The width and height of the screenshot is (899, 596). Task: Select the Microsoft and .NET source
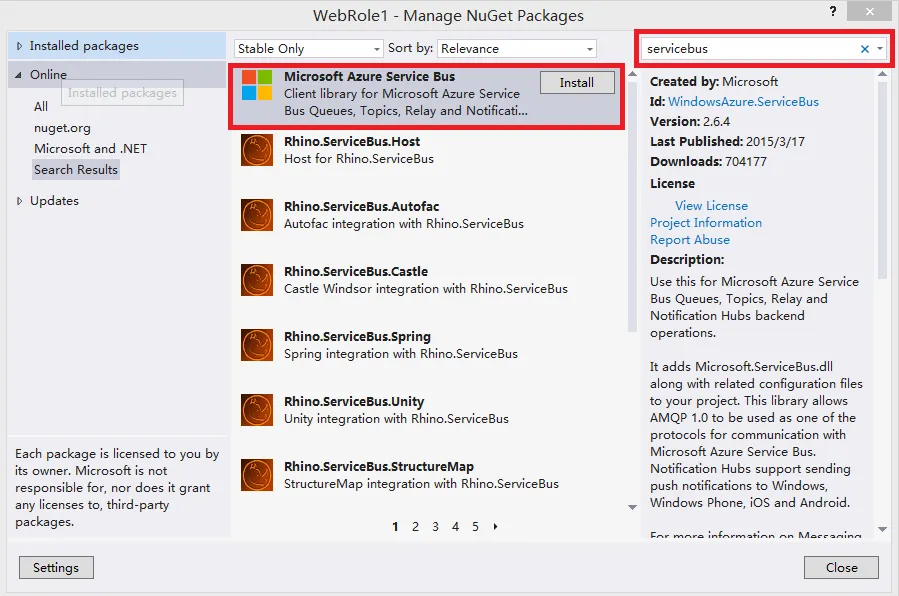pyautogui.click(x=90, y=148)
